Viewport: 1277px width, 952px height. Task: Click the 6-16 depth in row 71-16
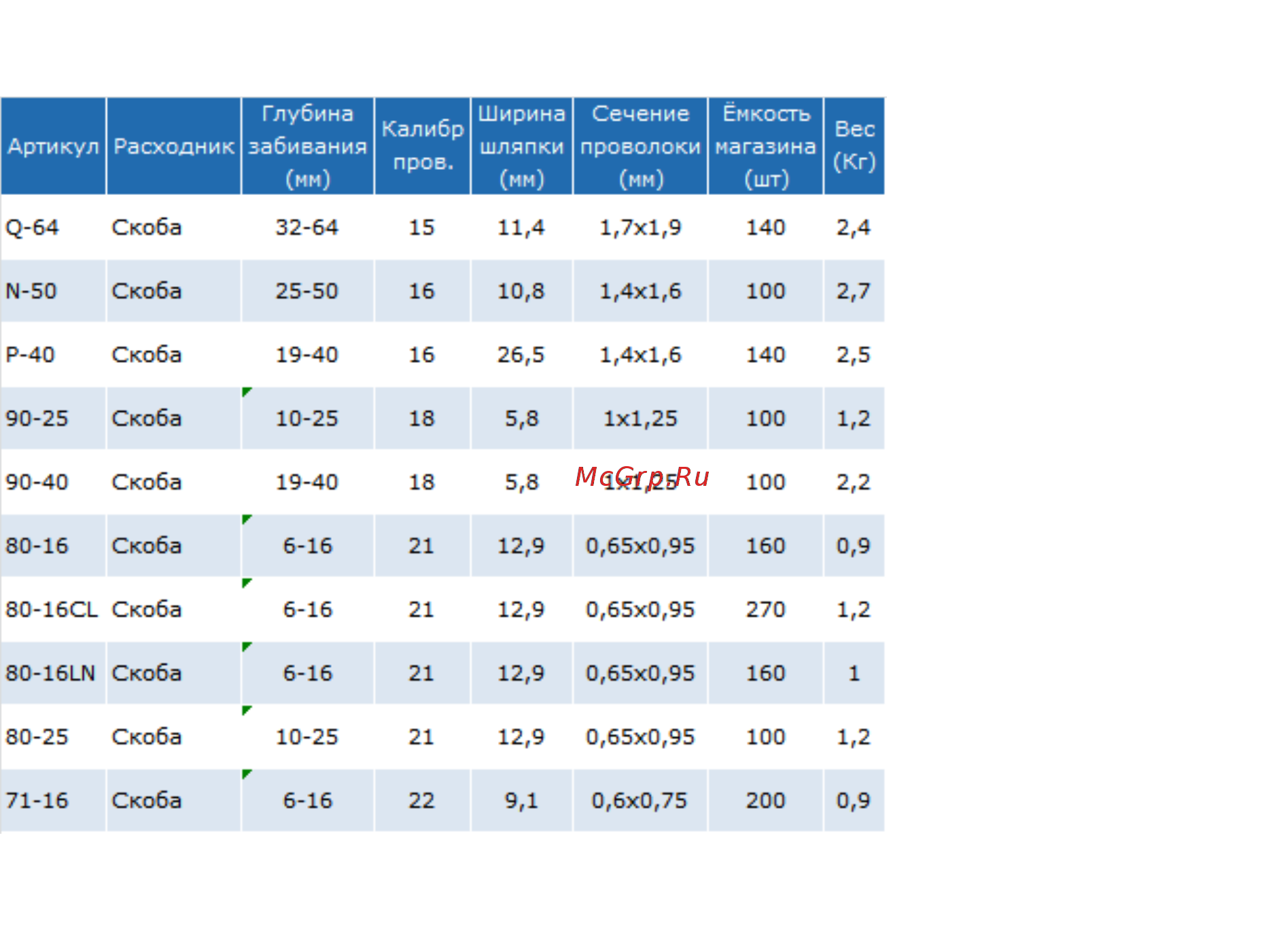(x=308, y=800)
